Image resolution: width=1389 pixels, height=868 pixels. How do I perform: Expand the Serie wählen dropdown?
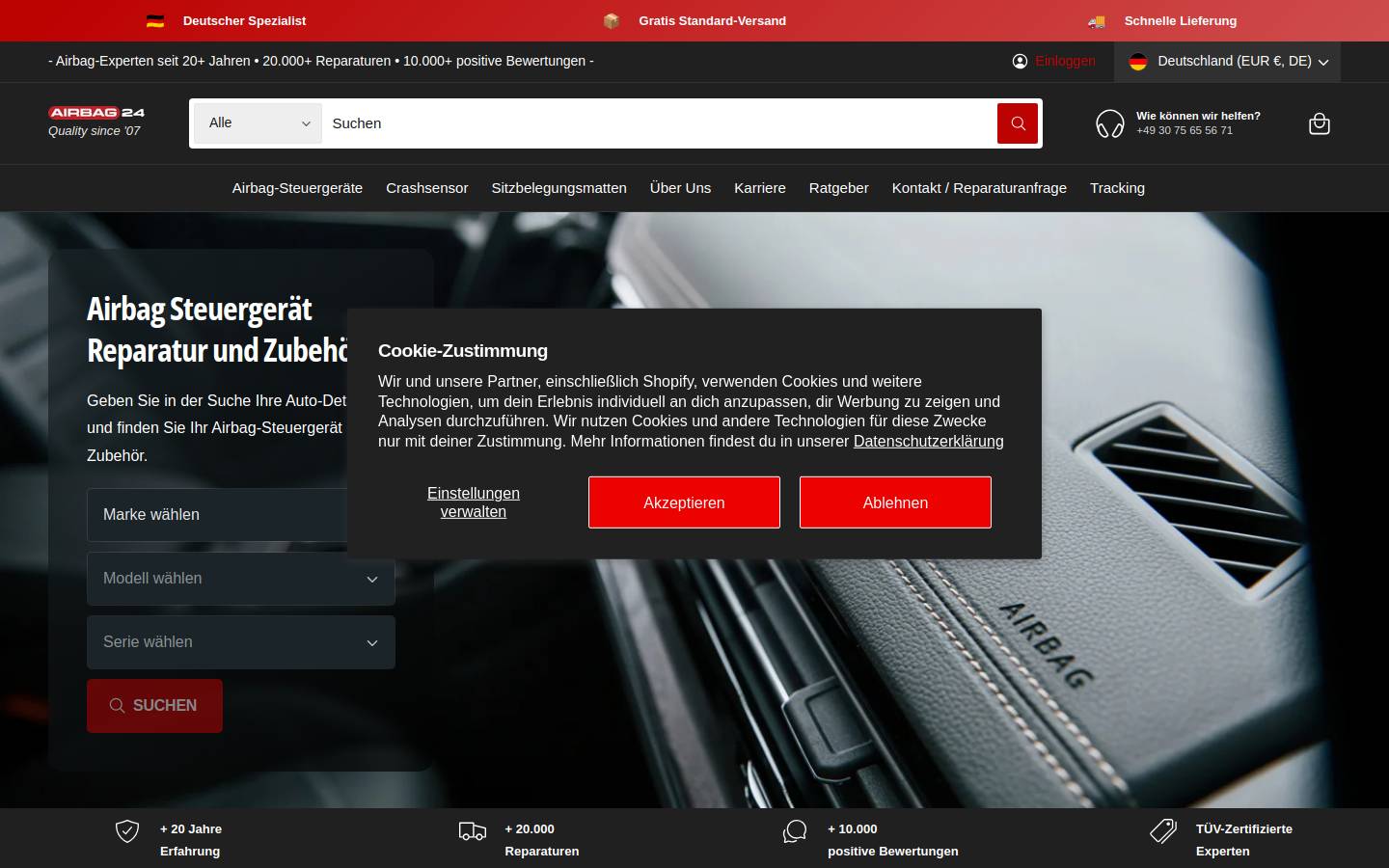tap(241, 642)
